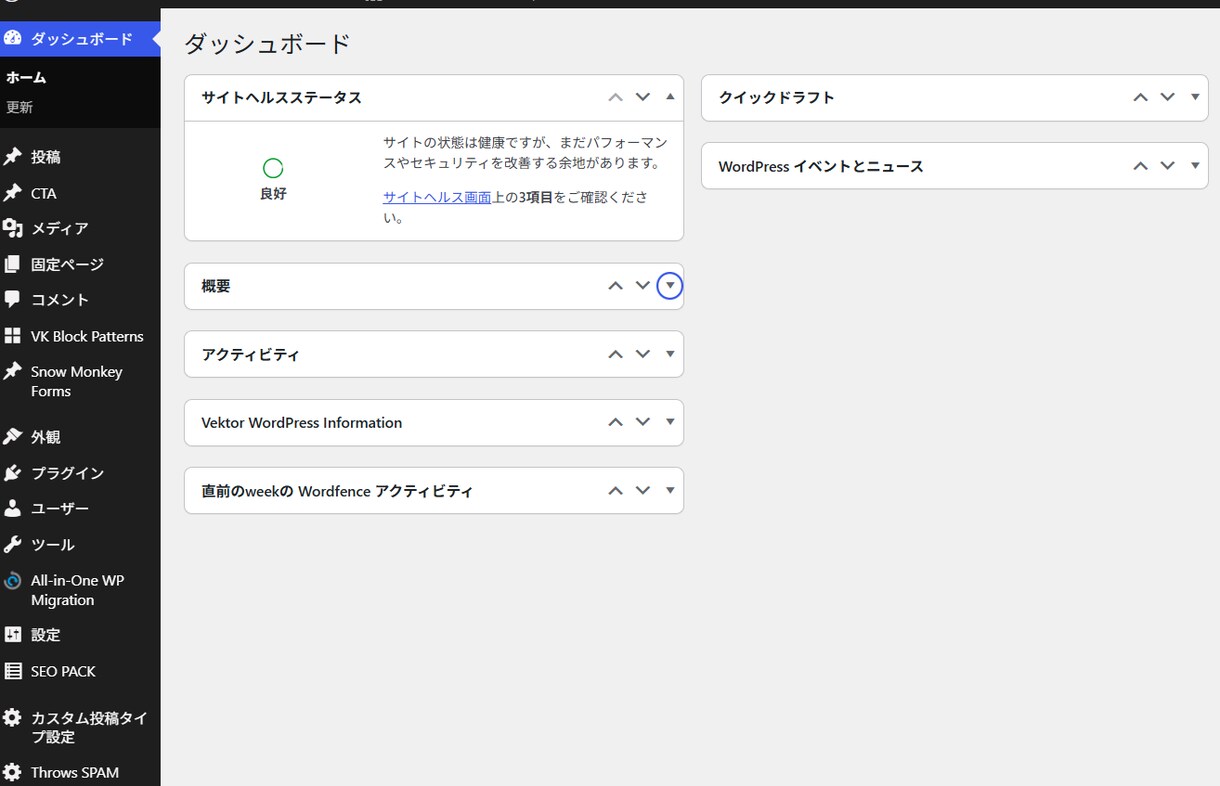Move クイックドラフト panel down

1167,97
